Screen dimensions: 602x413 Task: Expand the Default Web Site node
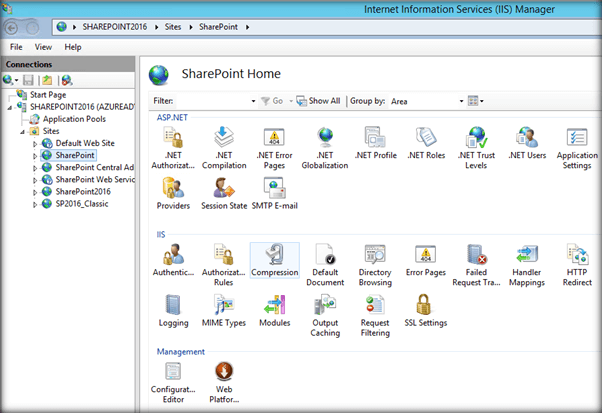pyautogui.click(x=35, y=144)
